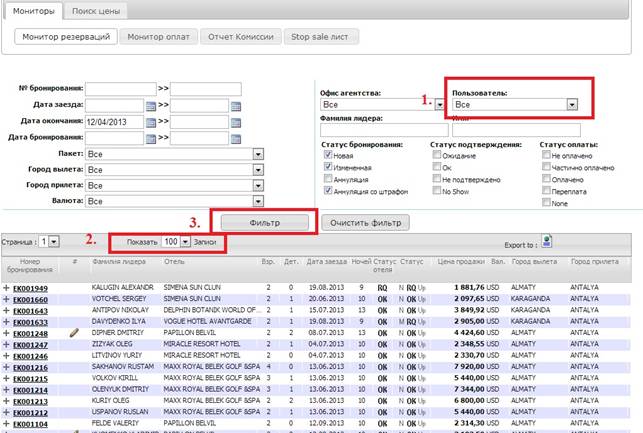This screenshot has height=433, width=643.
Task: Open the Показать 100 records dropdown
Action: (176, 242)
